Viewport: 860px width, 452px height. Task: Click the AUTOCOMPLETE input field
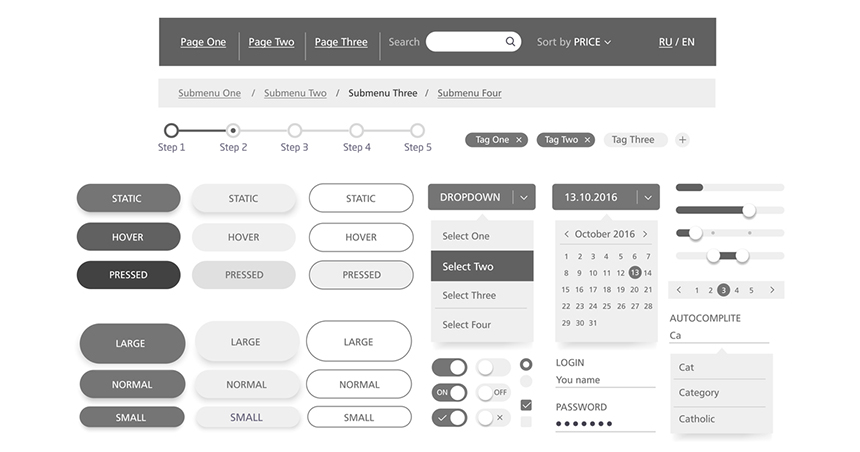pyautogui.click(x=719, y=336)
